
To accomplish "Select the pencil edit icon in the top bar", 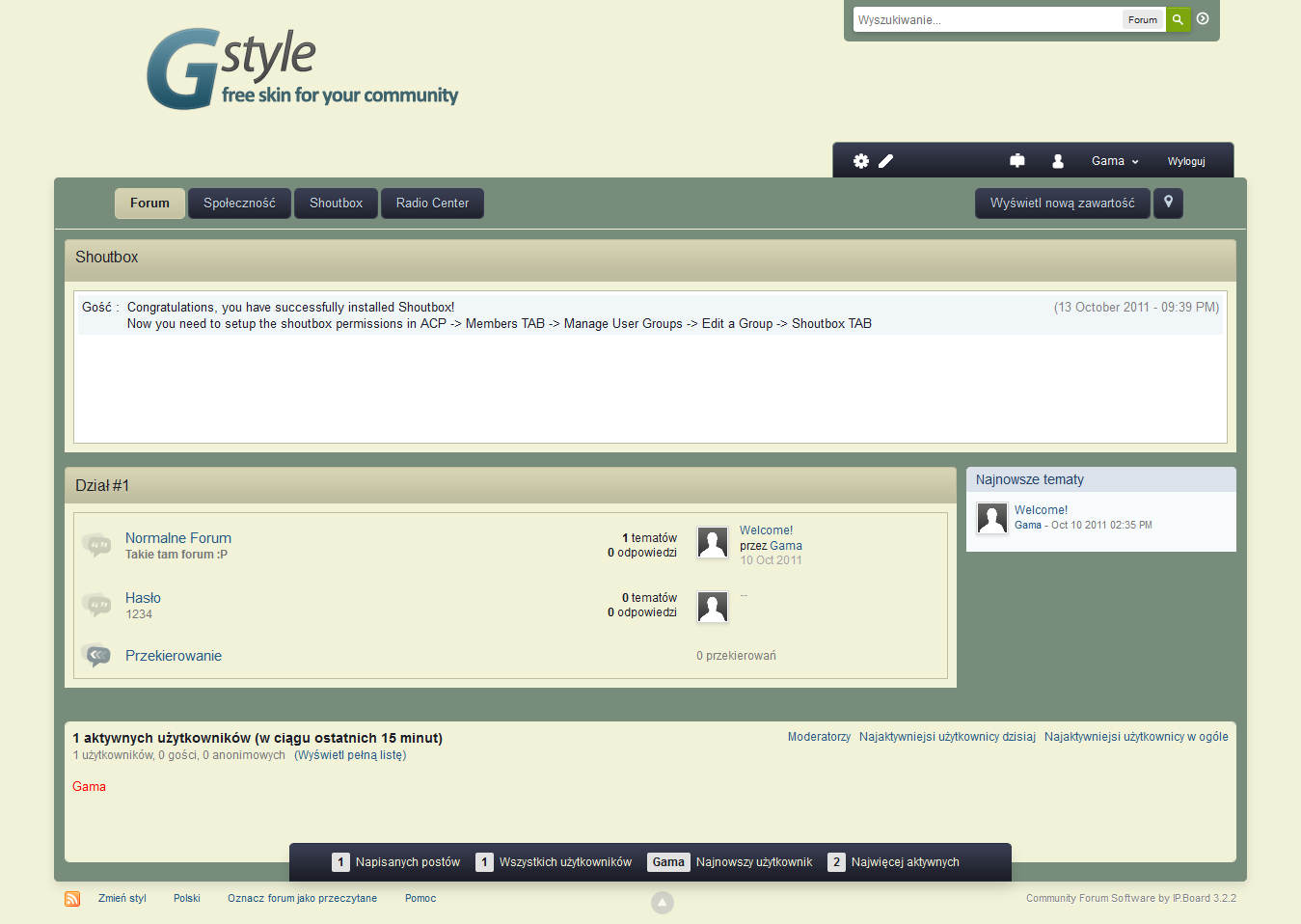I will pos(884,161).
